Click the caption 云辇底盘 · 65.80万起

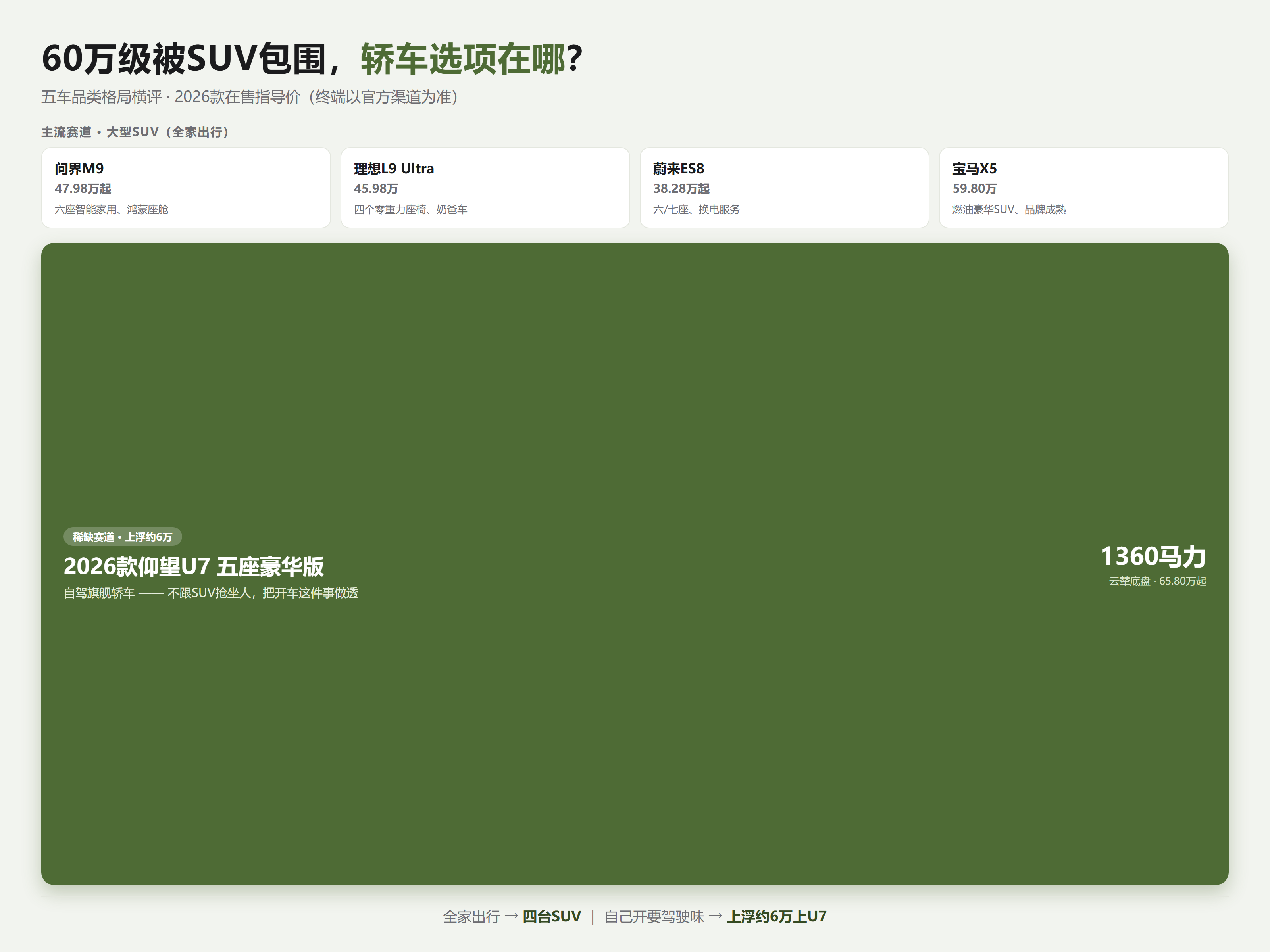click(x=1157, y=581)
